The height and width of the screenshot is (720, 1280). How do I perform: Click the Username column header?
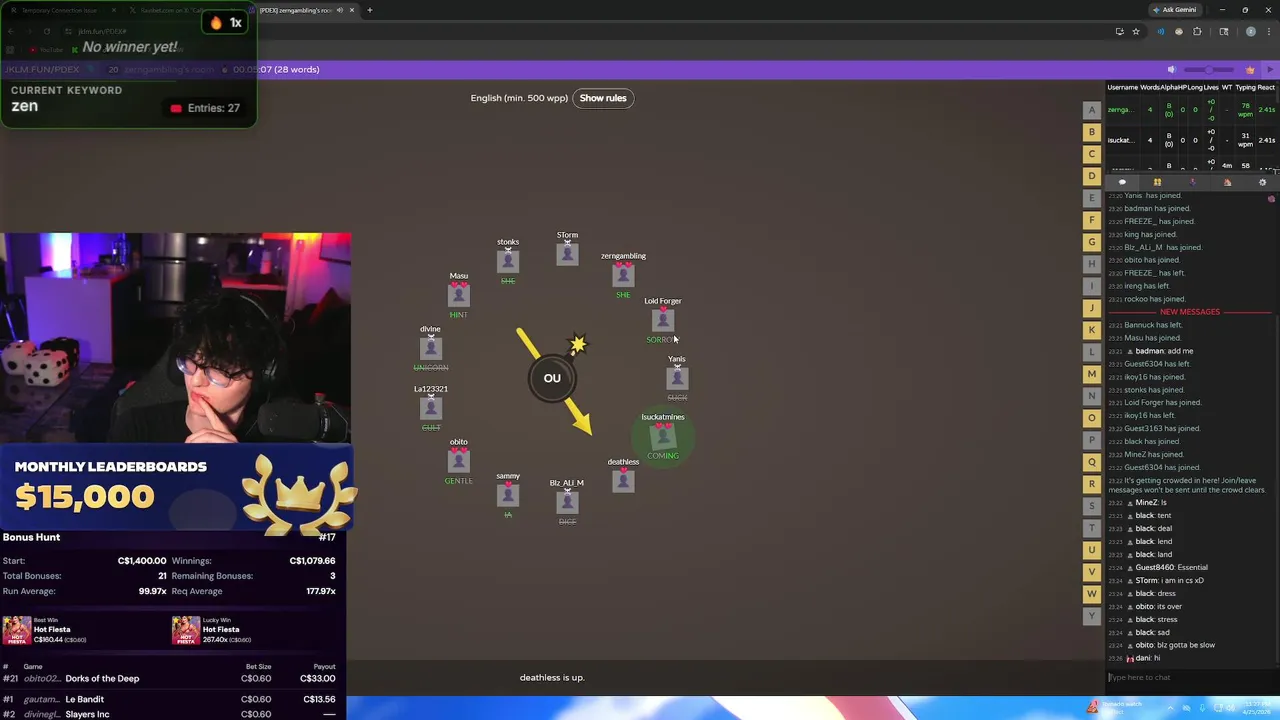(x=1122, y=87)
